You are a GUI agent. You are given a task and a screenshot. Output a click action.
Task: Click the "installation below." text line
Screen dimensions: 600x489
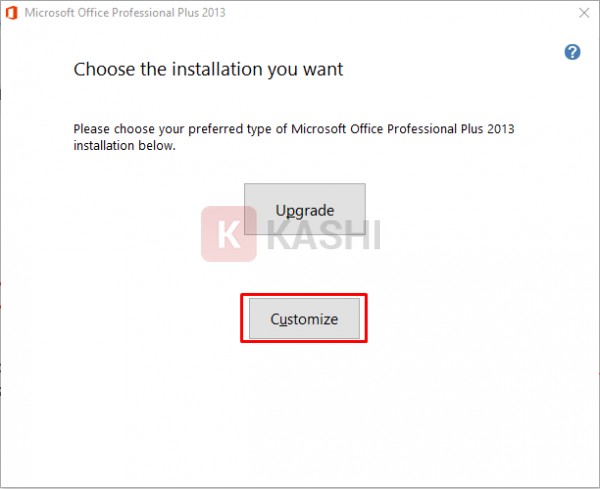pos(124,146)
